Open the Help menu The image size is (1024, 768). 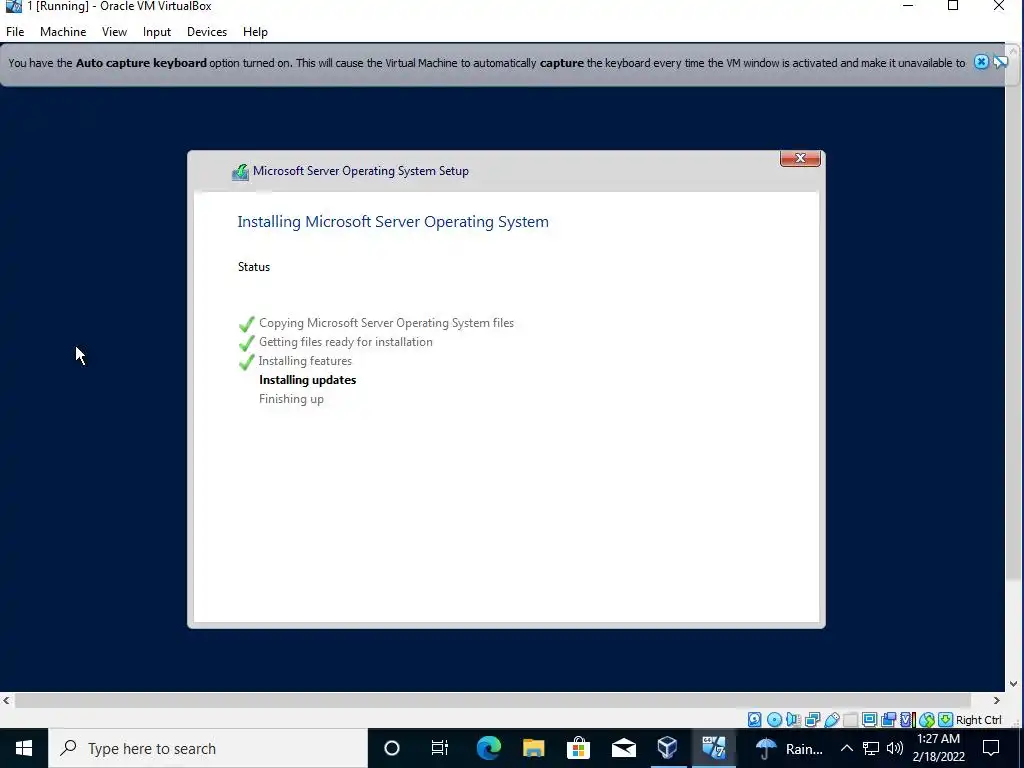tap(255, 31)
